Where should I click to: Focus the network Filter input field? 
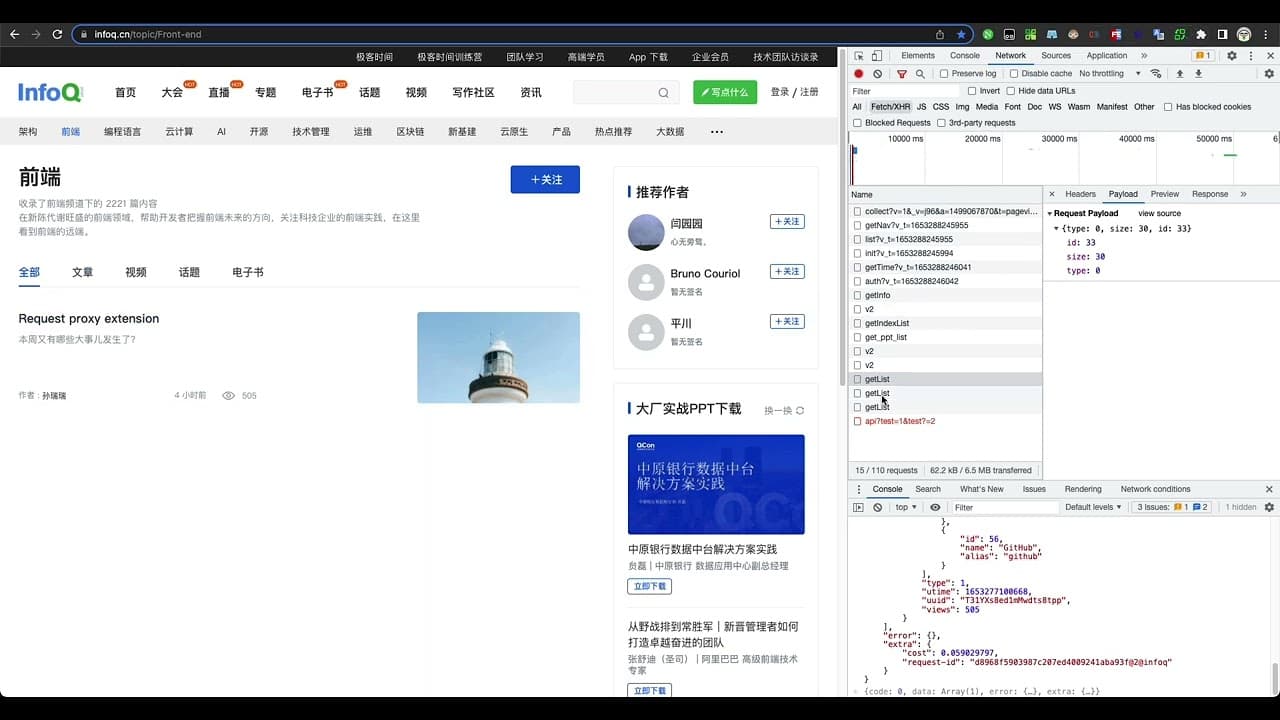[905, 91]
